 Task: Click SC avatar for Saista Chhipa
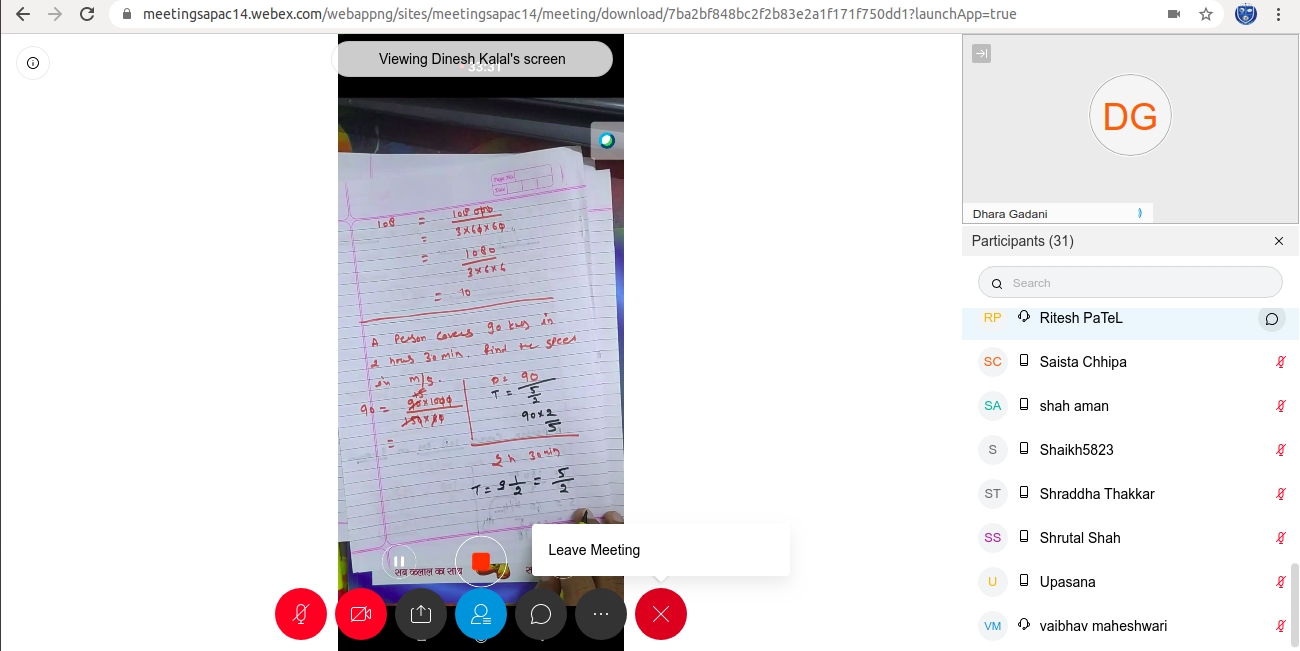point(992,362)
